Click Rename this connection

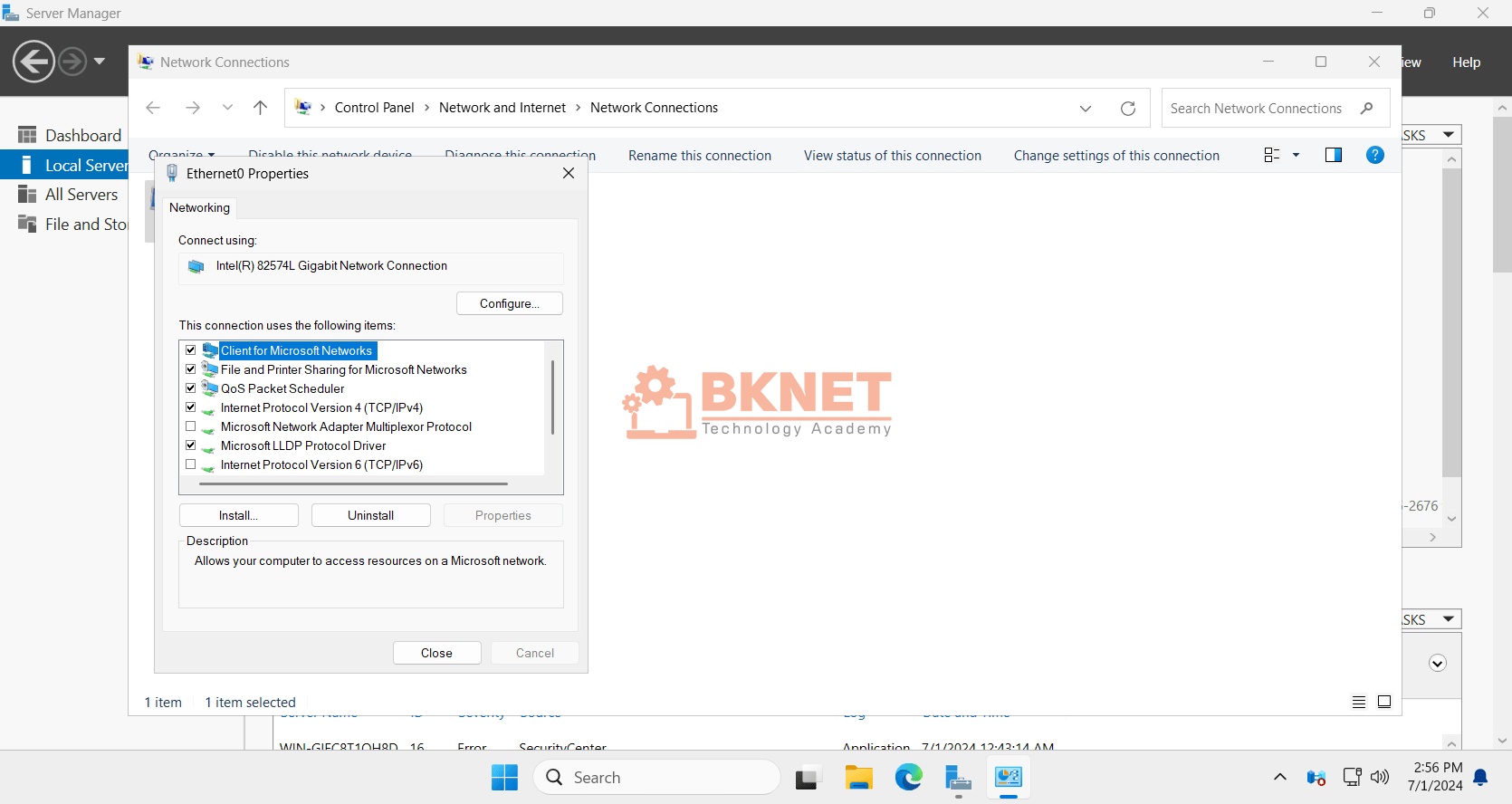[x=700, y=156]
